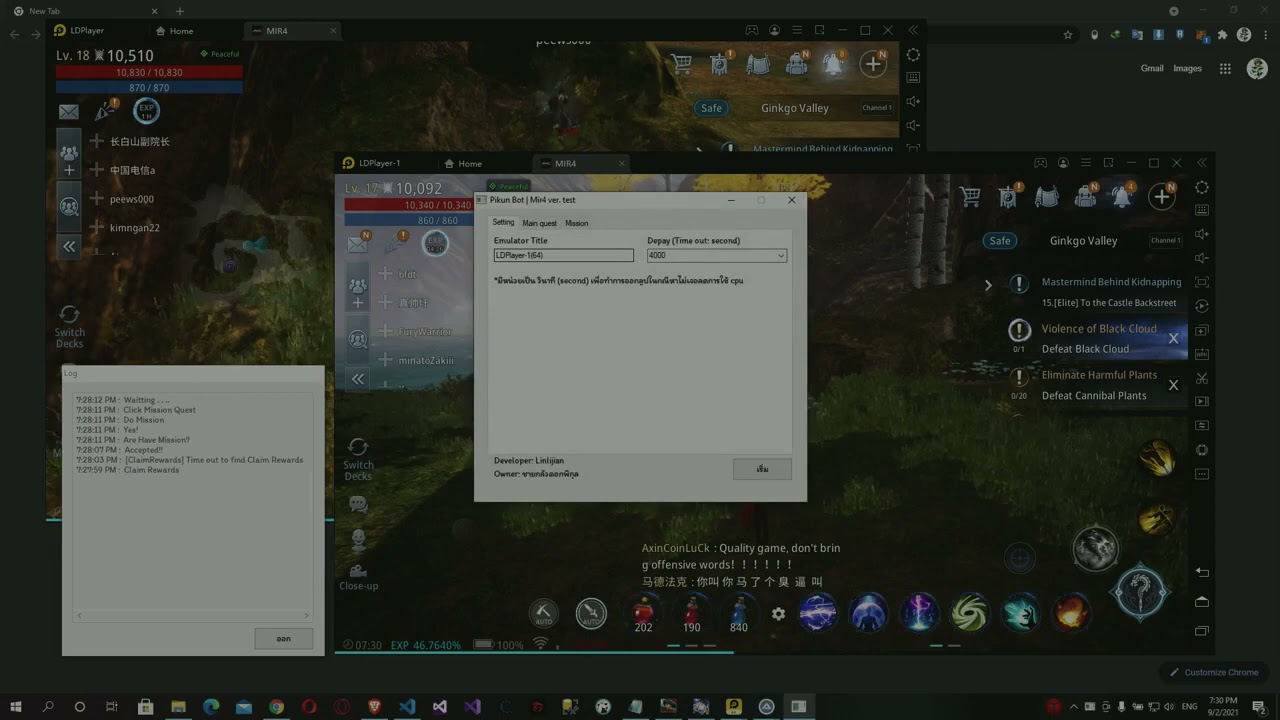Collapse the party panel in LDPlayer-1
This screenshot has width=1280, height=720.
point(358,379)
